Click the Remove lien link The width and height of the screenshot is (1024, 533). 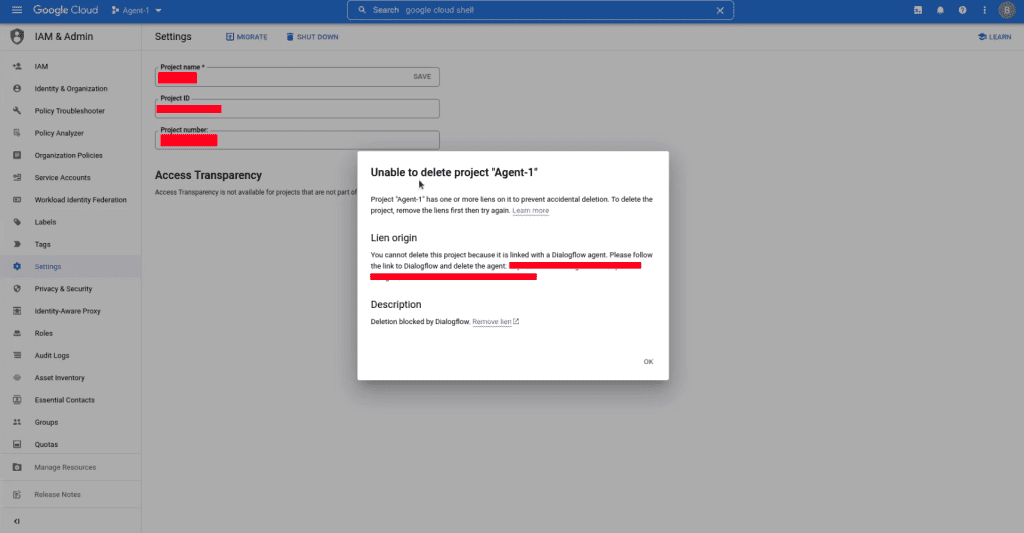tap(496, 321)
